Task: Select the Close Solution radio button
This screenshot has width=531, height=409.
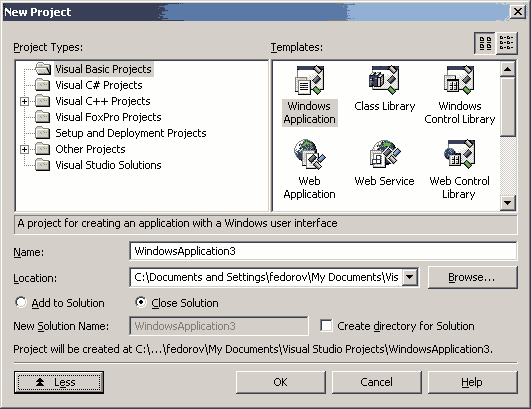Action: click(140, 302)
